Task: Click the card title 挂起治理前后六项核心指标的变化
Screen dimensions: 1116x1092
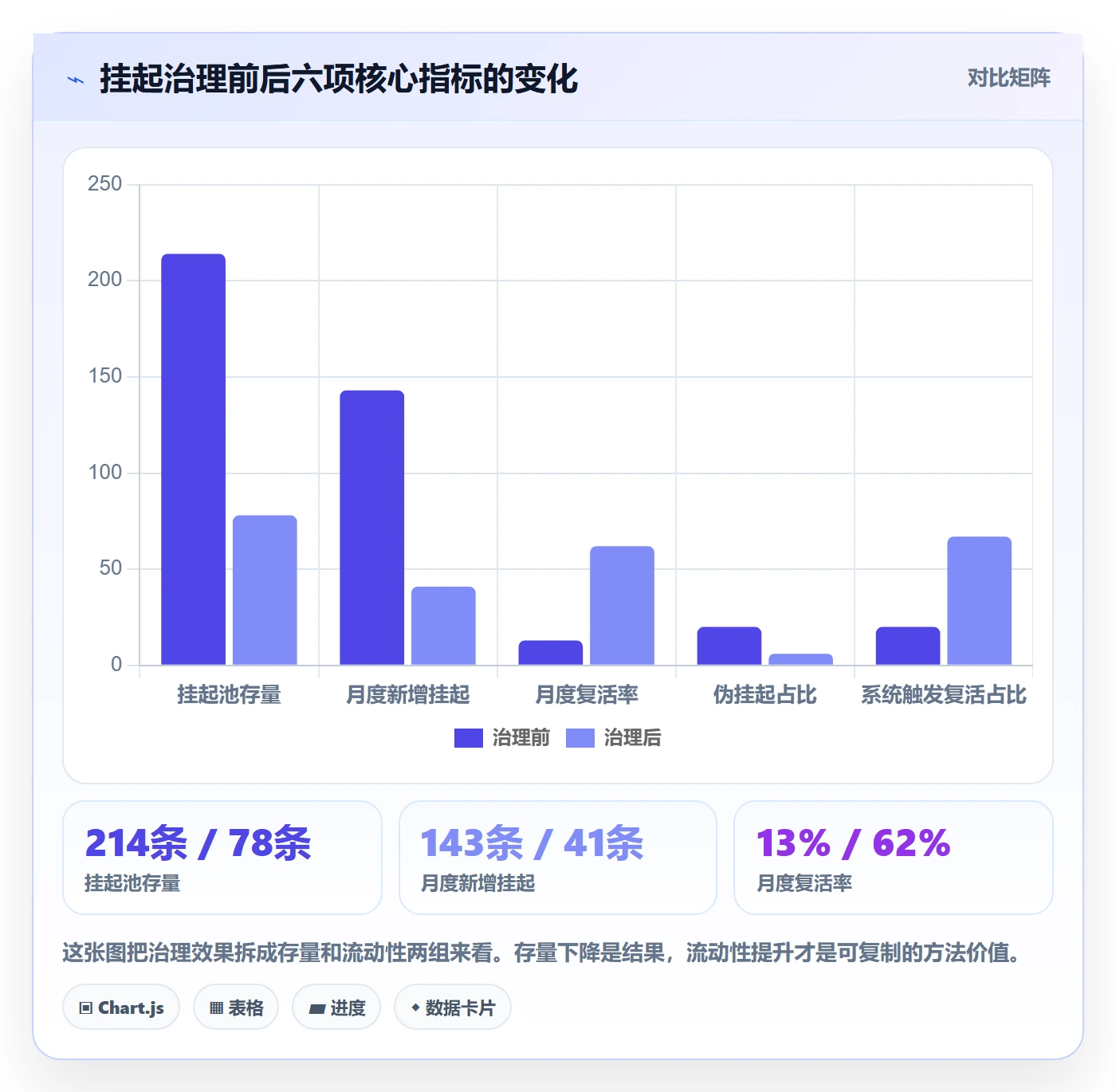Action: point(339,79)
